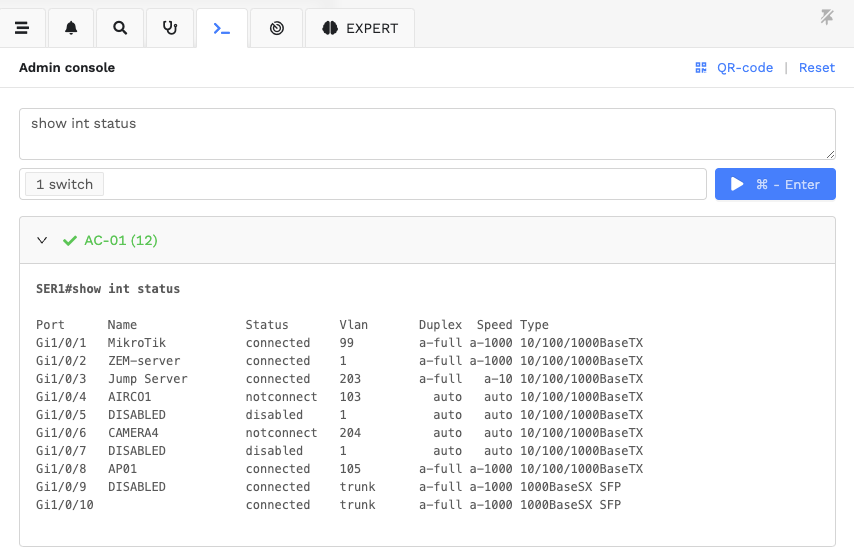The height and width of the screenshot is (559, 854).
Task: Grab the command box resize handle
Action: click(x=830, y=154)
